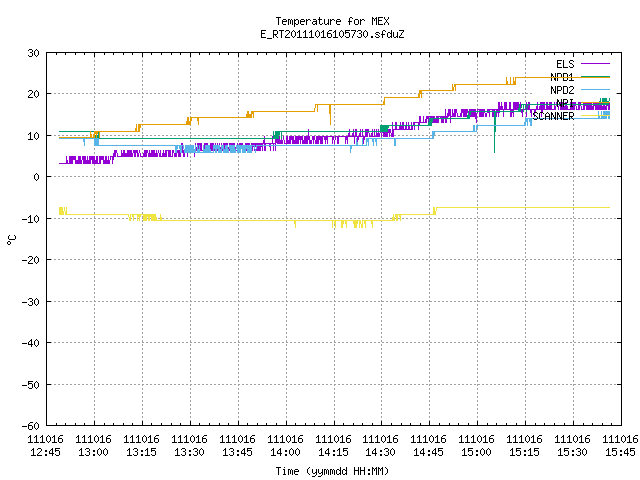640x480 pixels.
Task: Click the y-axis tick value -40
Action: coord(31,343)
